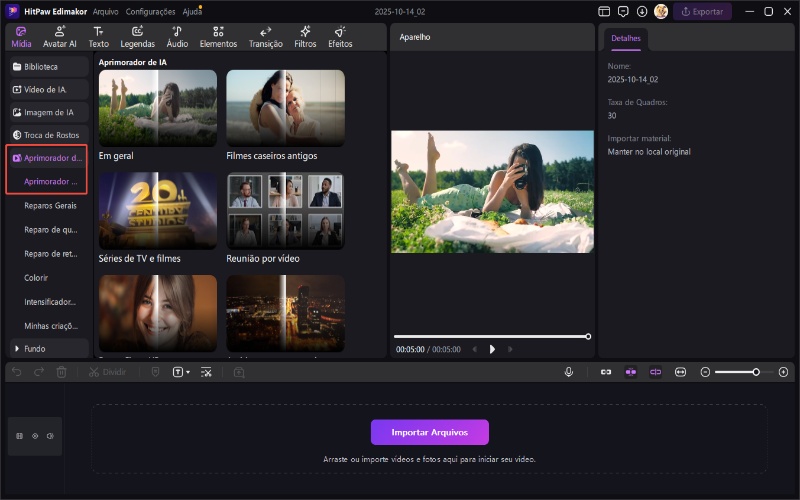The height and width of the screenshot is (500, 800).
Task: Collapse the Aprimorador de IA sidebar group
Action: pyautogui.click(x=48, y=158)
